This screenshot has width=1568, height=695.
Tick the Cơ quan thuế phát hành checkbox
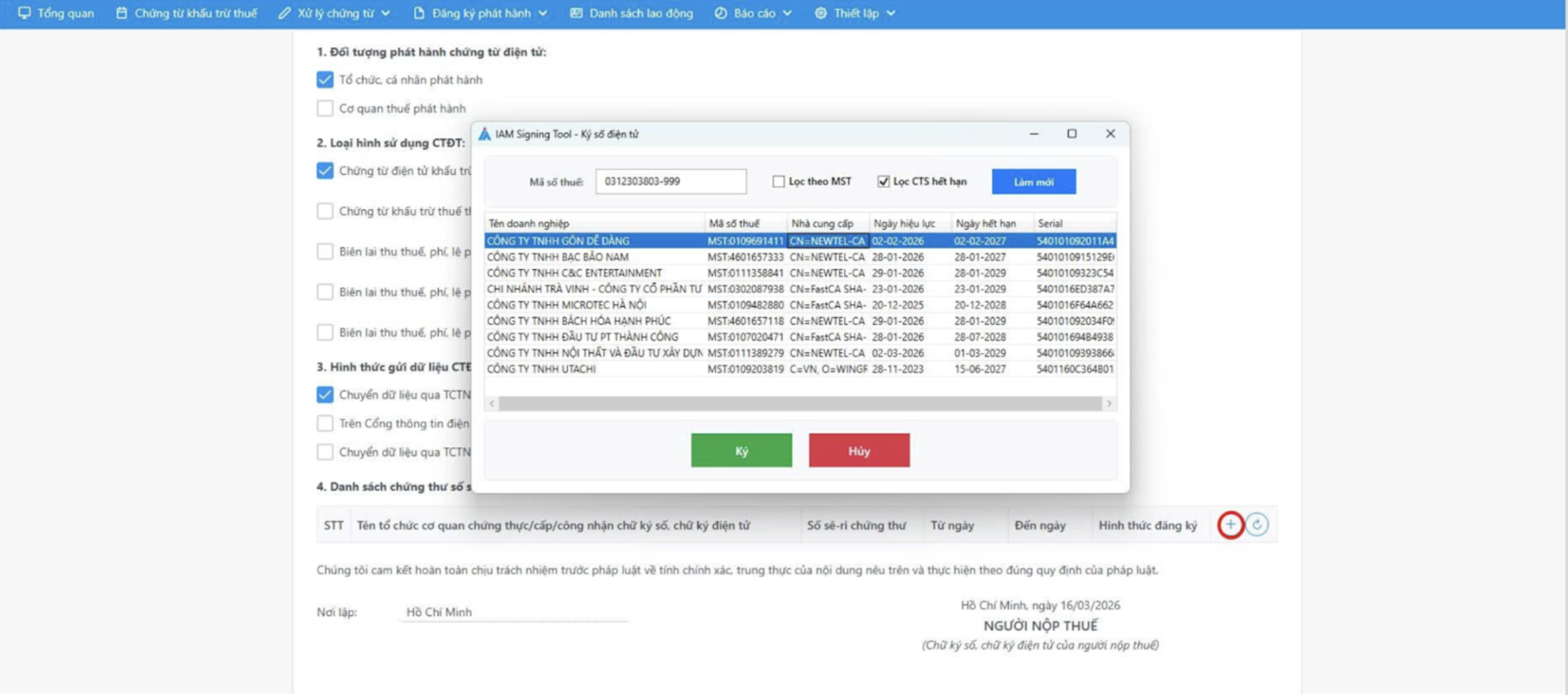tap(325, 109)
